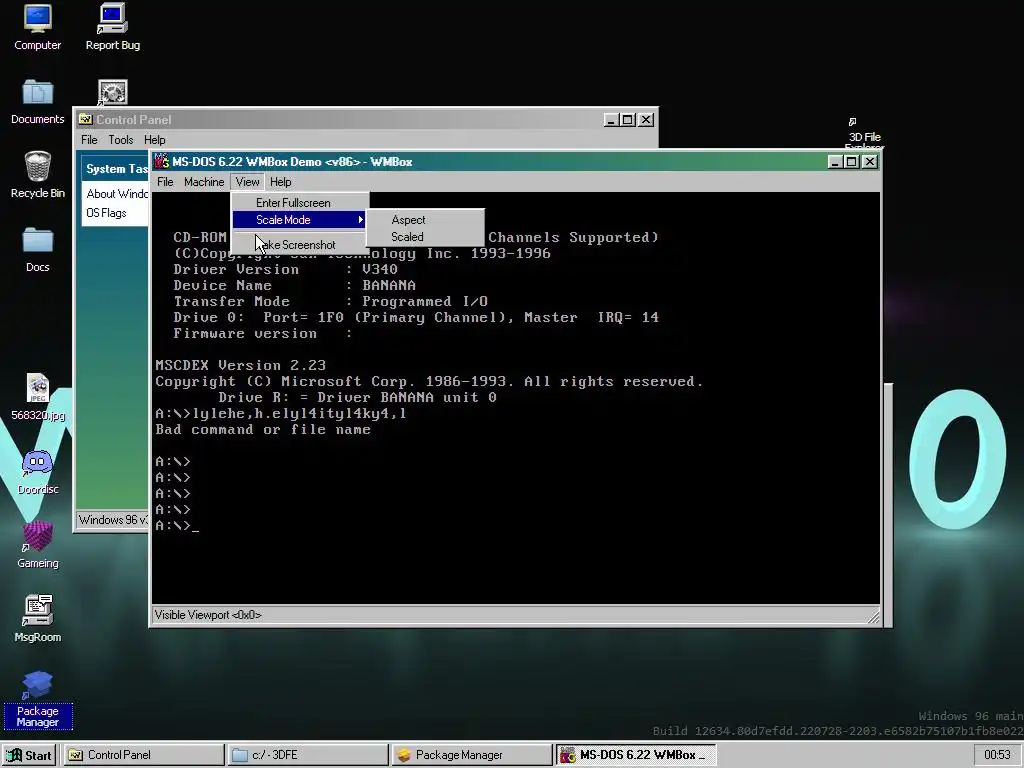Click the 'Bad command or file name' line

[x=263, y=430]
